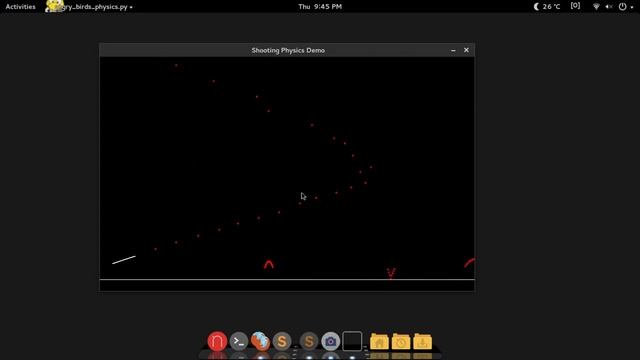Click the red V-shaped target on the ground
The image size is (640, 360).
click(391, 273)
